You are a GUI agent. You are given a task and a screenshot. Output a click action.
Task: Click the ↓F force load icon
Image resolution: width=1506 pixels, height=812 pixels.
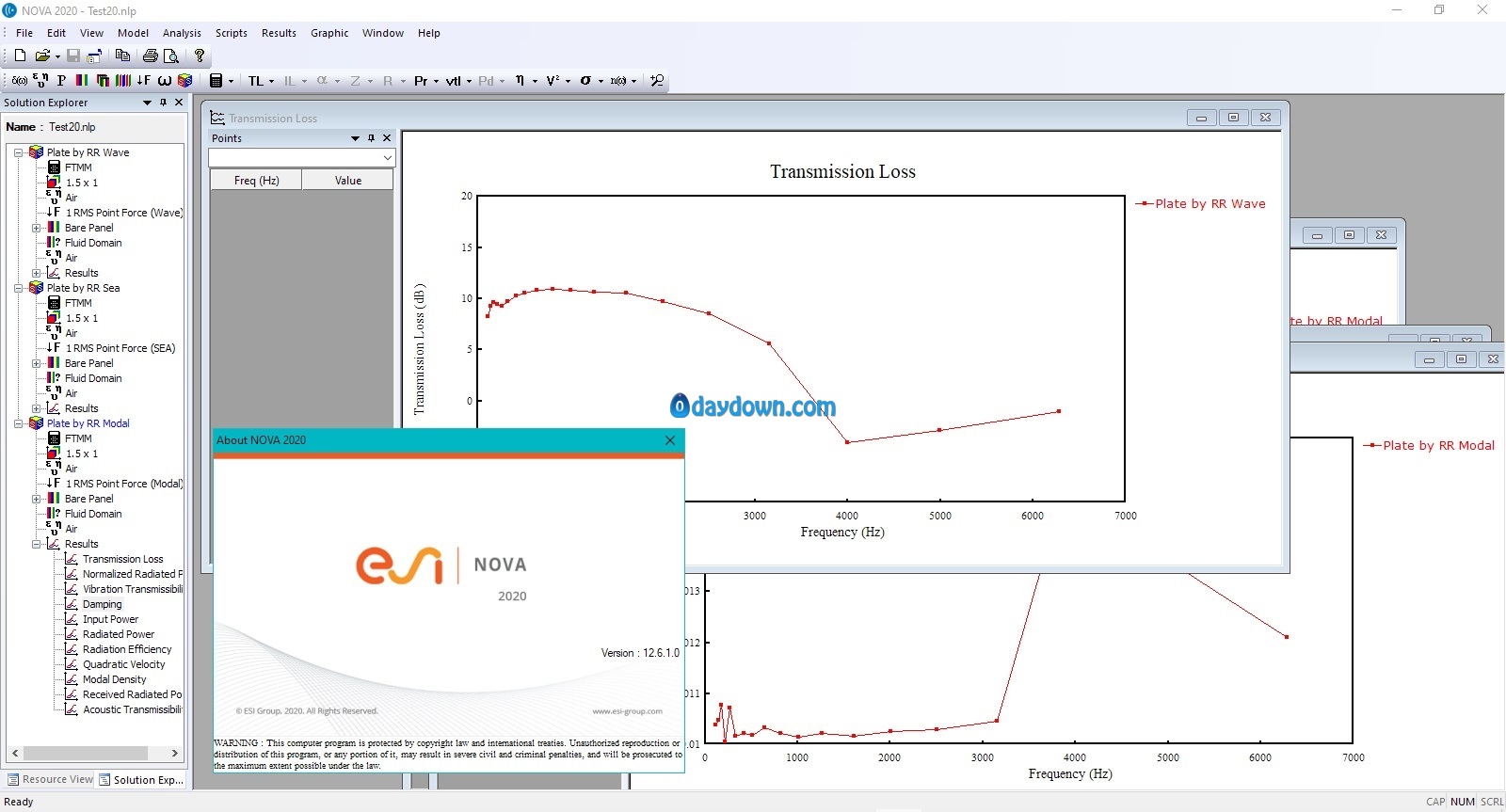tap(144, 81)
